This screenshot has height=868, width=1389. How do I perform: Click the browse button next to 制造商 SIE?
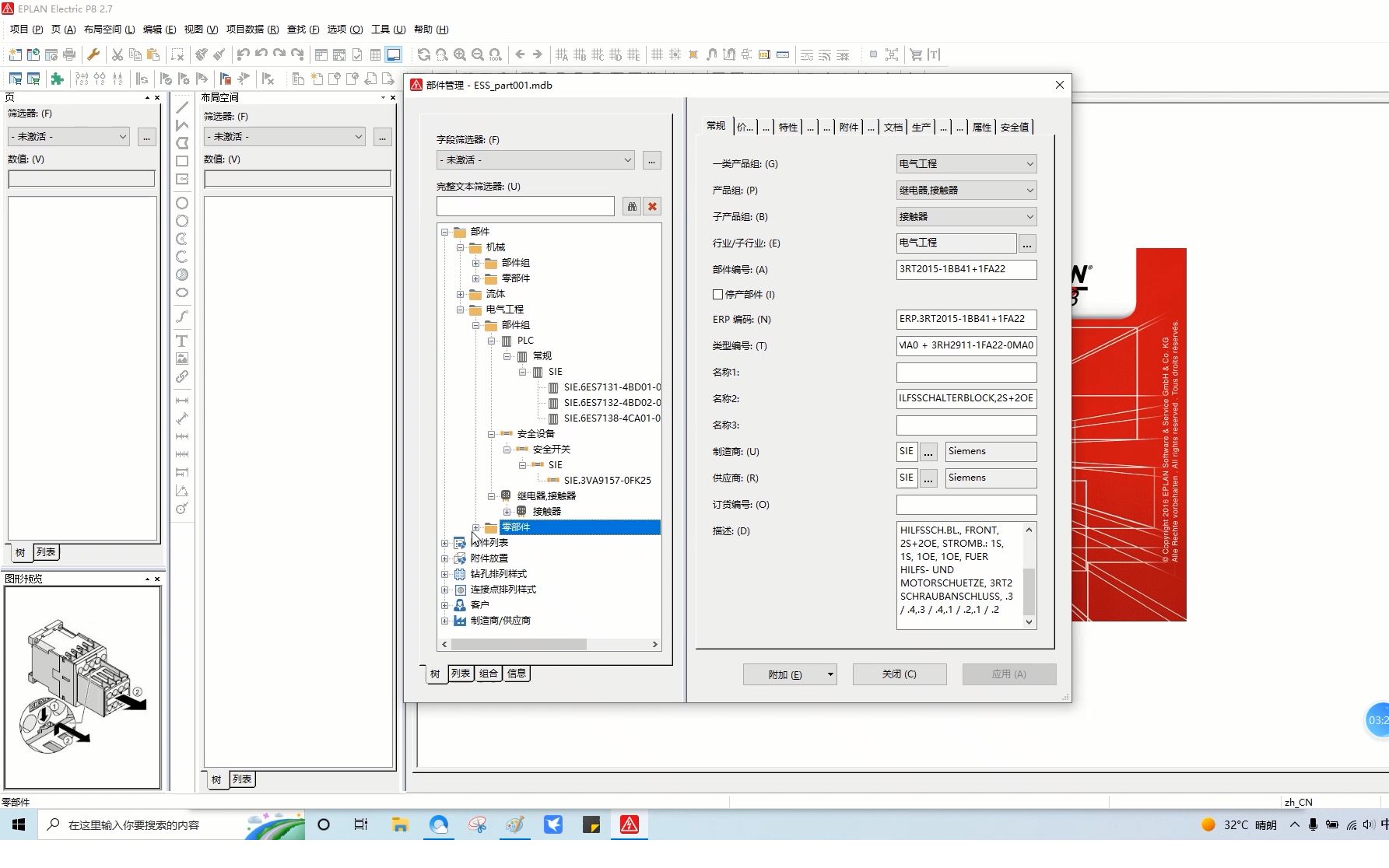coord(928,452)
